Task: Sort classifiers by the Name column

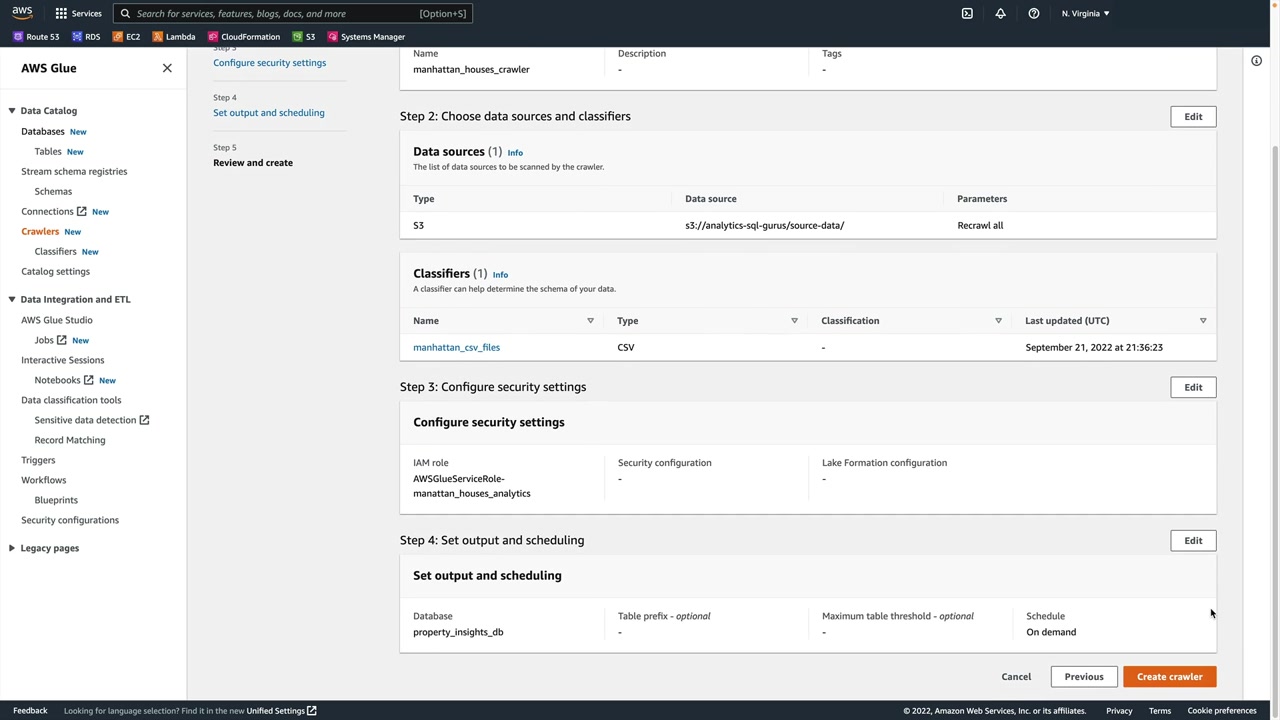Action: pyautogui.click(x=590, y=321)
